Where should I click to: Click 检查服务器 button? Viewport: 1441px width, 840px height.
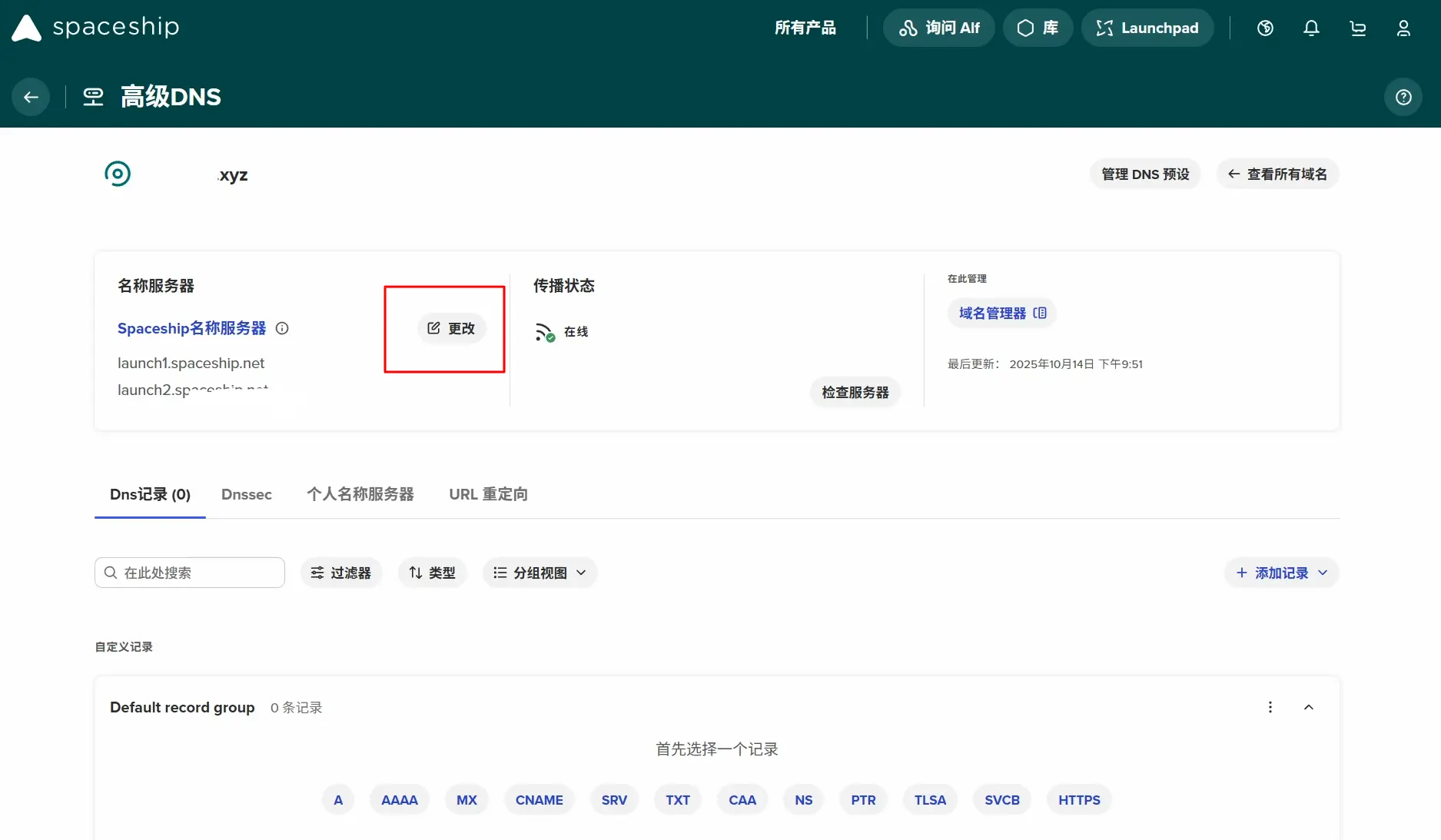pos(855,392)
